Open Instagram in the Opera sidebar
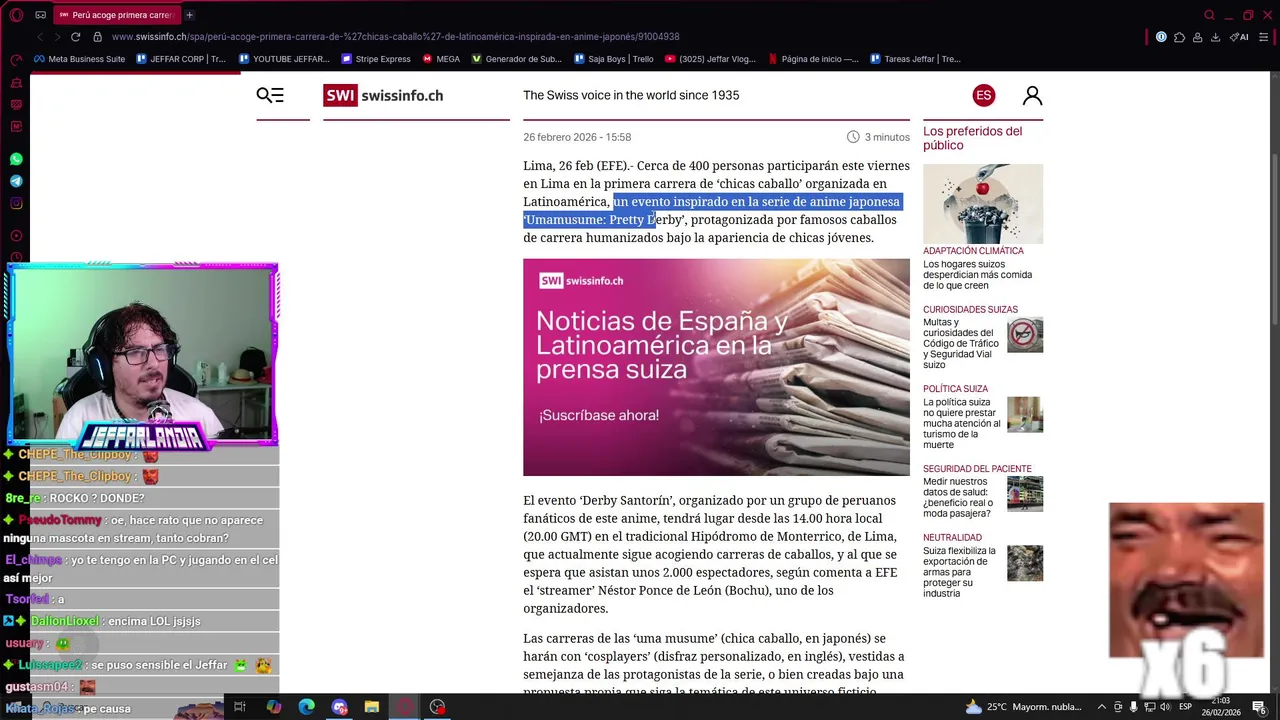The image size is (1280, 720). (16, 203)
